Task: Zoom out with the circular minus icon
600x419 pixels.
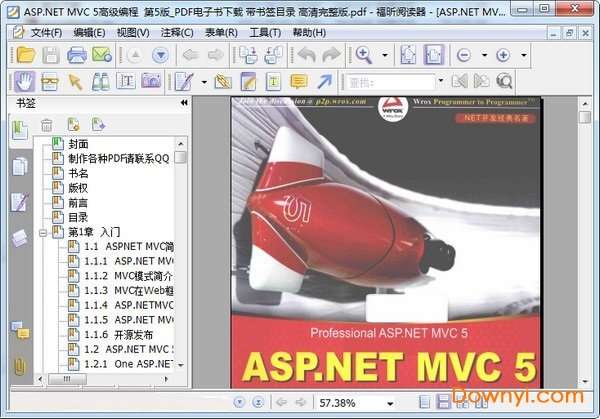Action: (464, 55)
